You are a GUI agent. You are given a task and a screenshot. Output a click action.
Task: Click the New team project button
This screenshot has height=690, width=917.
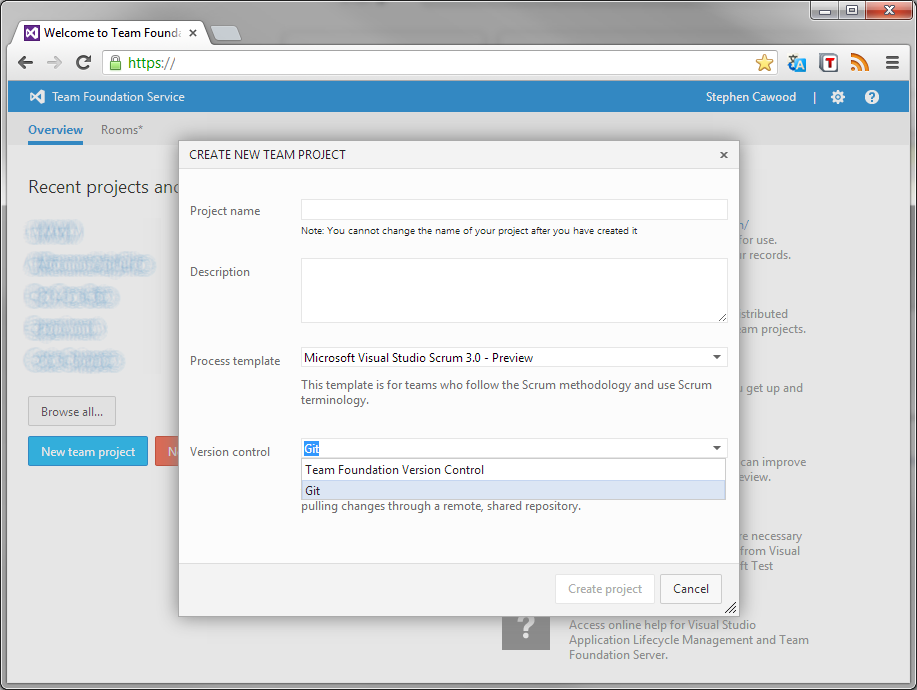click(x=88, y=451)
